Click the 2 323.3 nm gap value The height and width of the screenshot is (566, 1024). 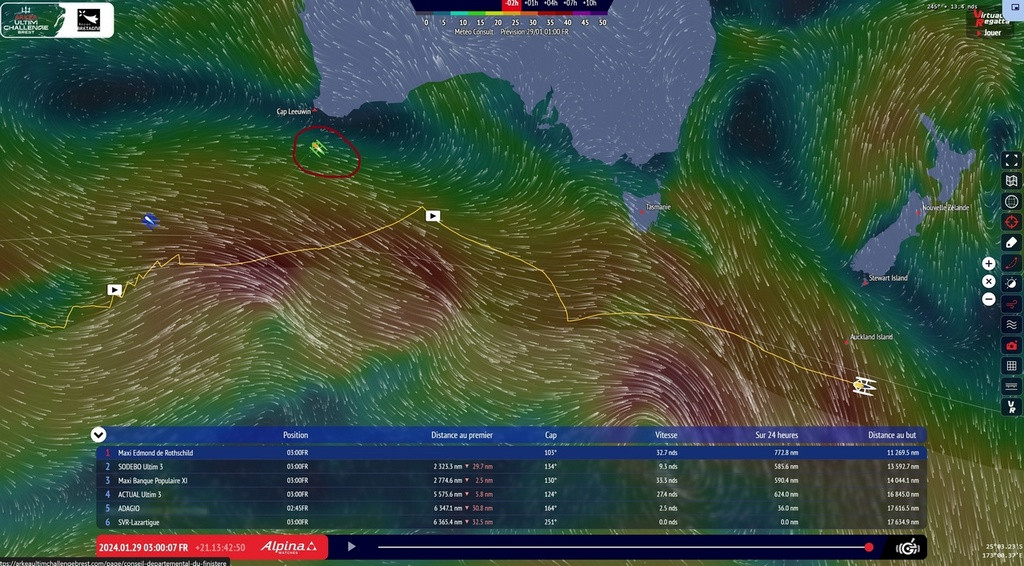pos(447,467)
